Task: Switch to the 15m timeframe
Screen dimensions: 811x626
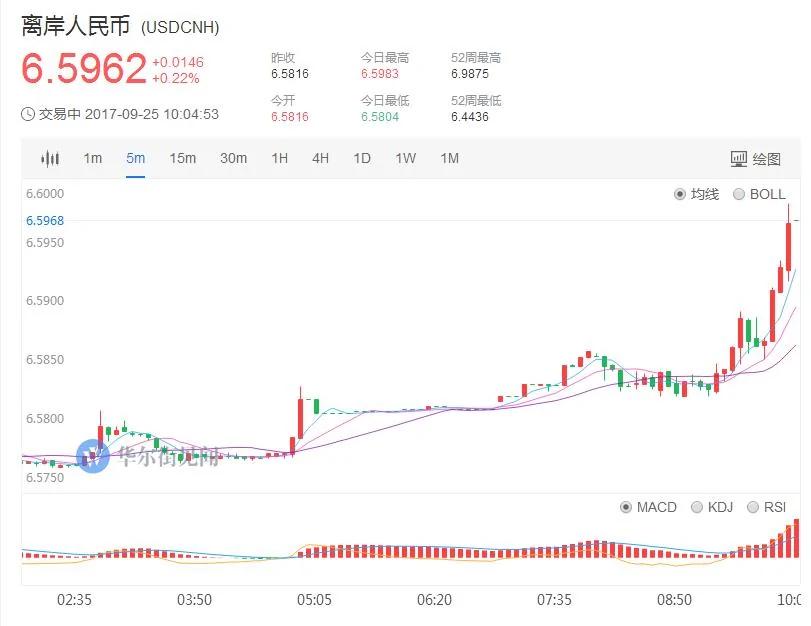Action: tap(183, 158)
